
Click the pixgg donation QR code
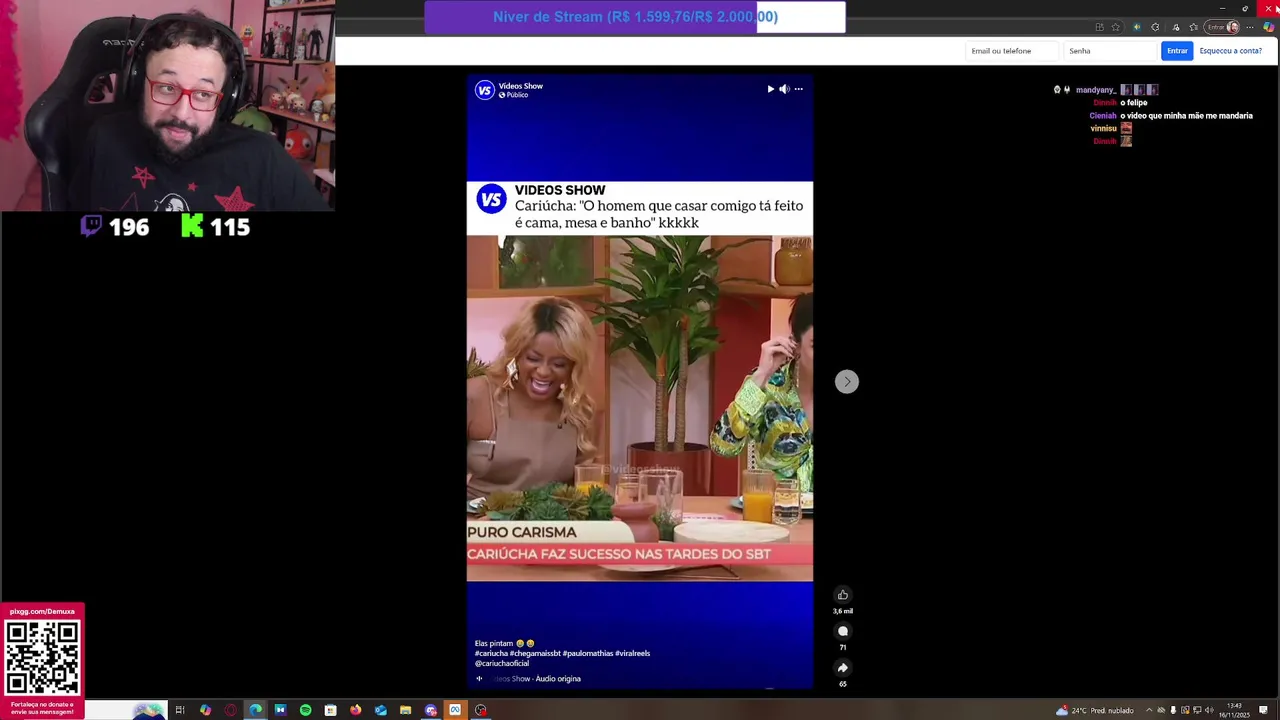[42, 656]
